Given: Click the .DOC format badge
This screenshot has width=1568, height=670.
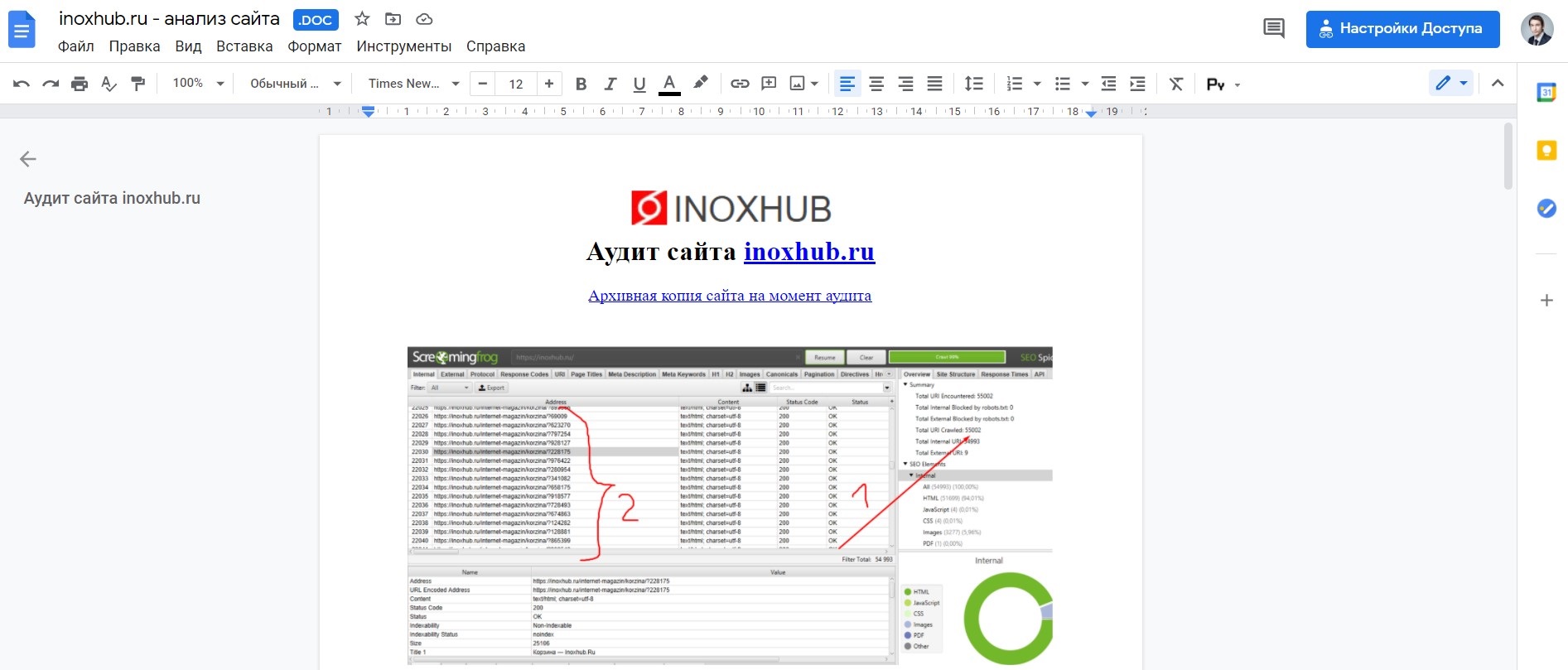Looking at the screenshot, I should [316, 20].
